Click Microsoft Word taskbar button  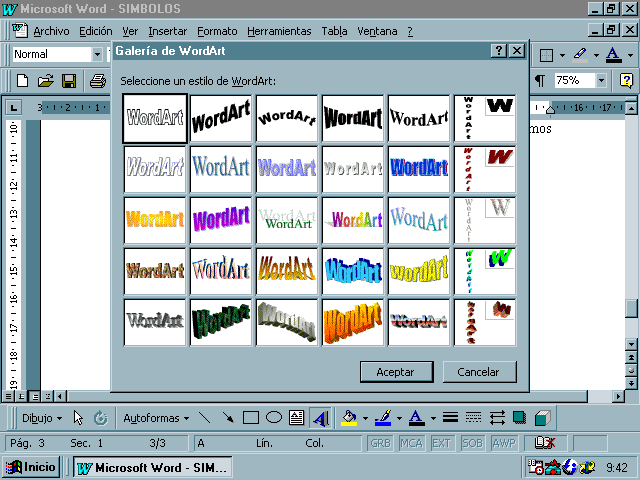pyautogui.click(x=153, y=468)
